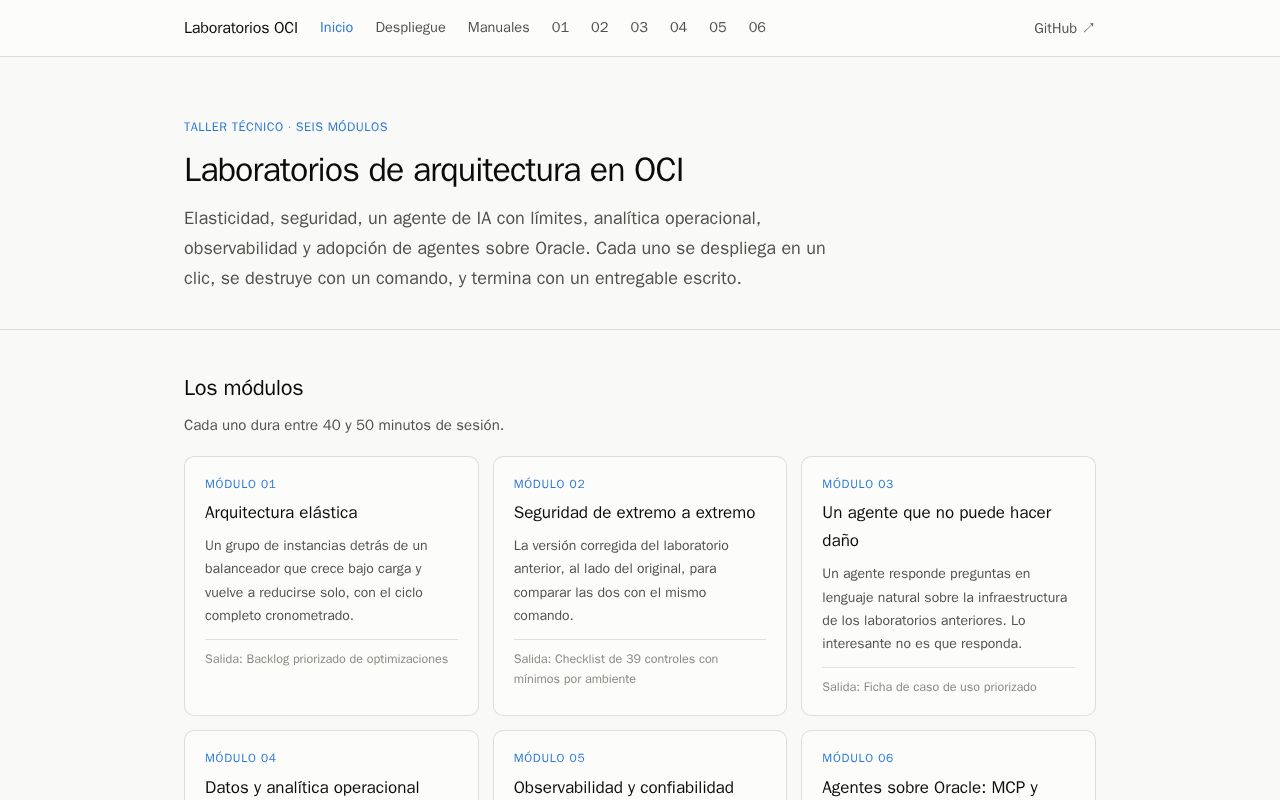1280x800 pixels.
Task: Go to Despliegue in the navigation
Action: (x=410, y=27)
